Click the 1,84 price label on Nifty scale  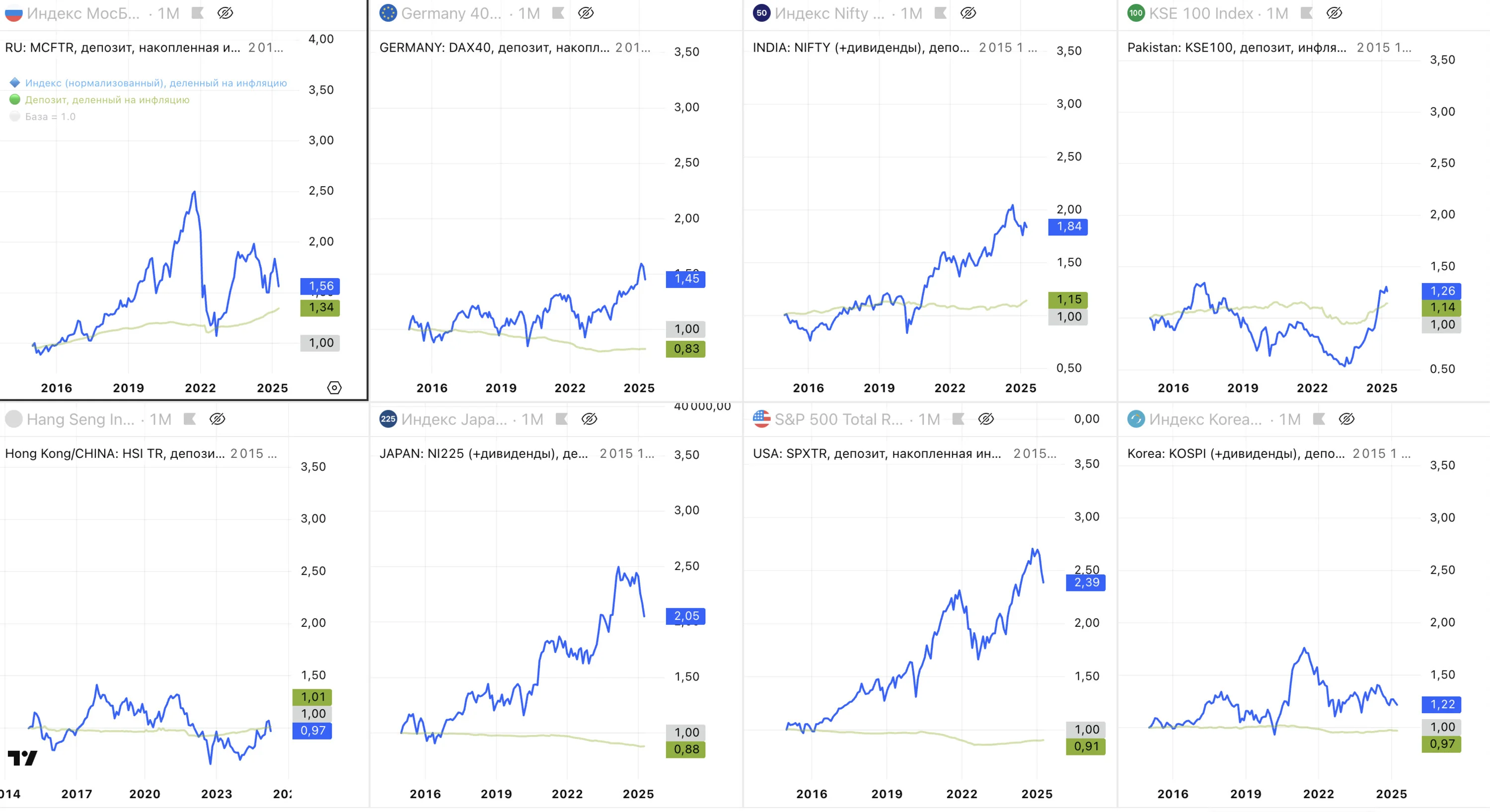click(1068, 226)
